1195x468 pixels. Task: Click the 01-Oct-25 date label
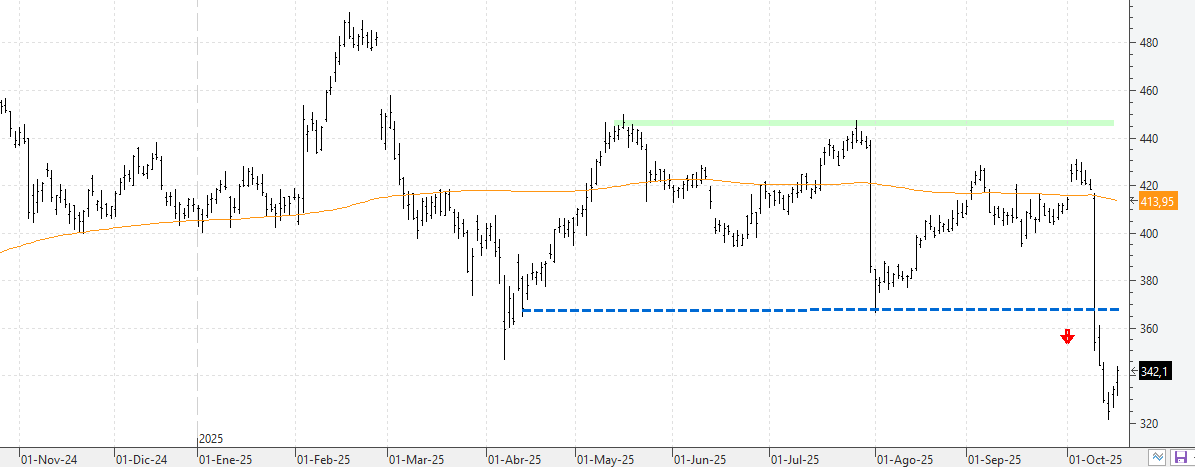pyautogui.click(x=1093, y=460)
